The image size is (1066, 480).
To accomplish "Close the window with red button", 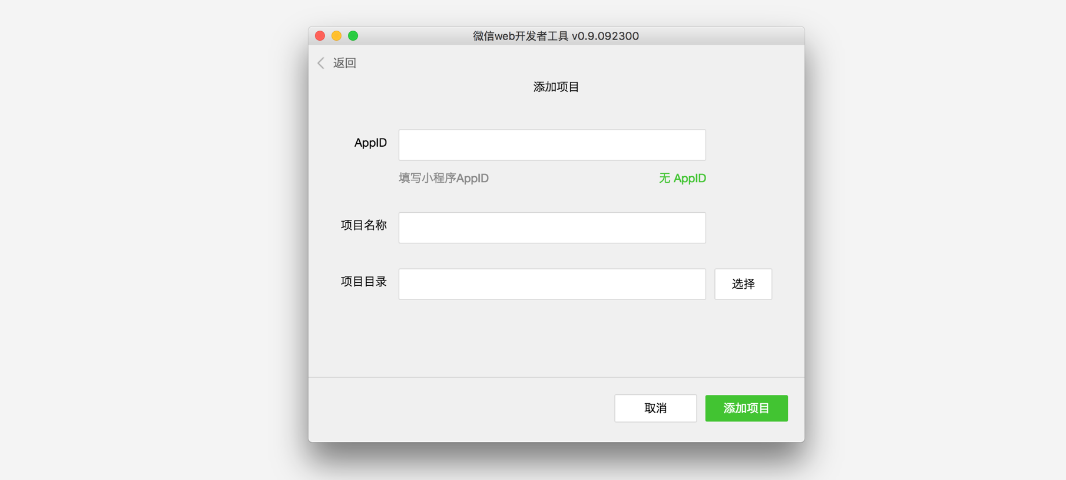I will click(x=320, y=36).
